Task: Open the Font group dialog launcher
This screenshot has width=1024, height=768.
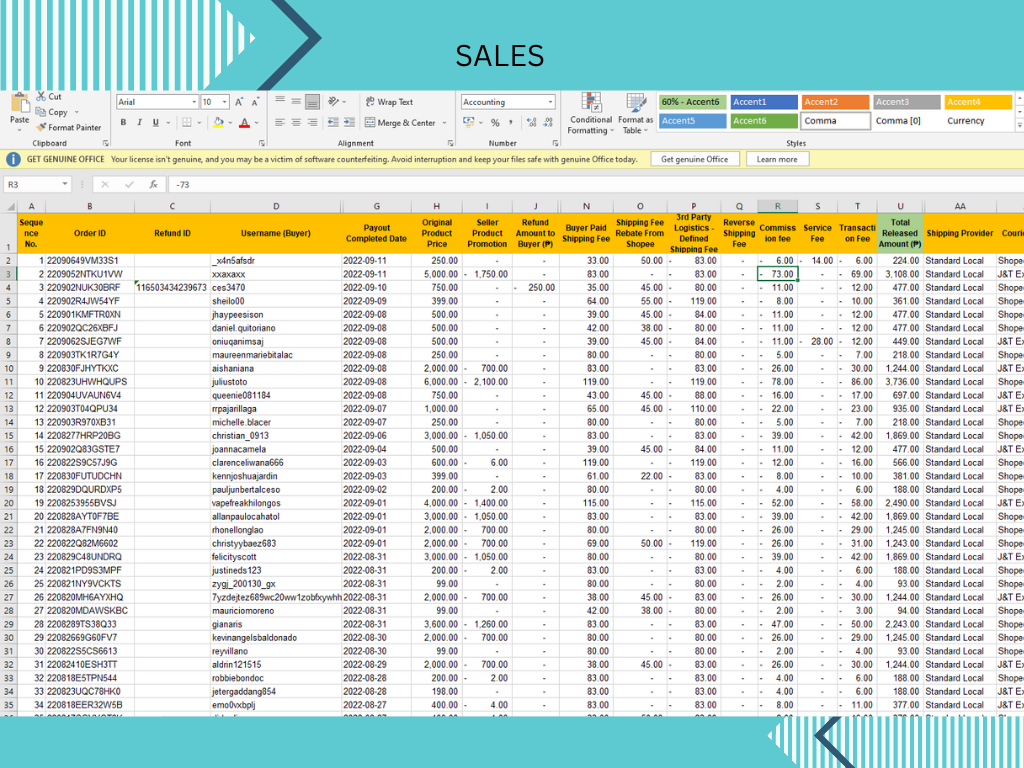Action: 262,143
